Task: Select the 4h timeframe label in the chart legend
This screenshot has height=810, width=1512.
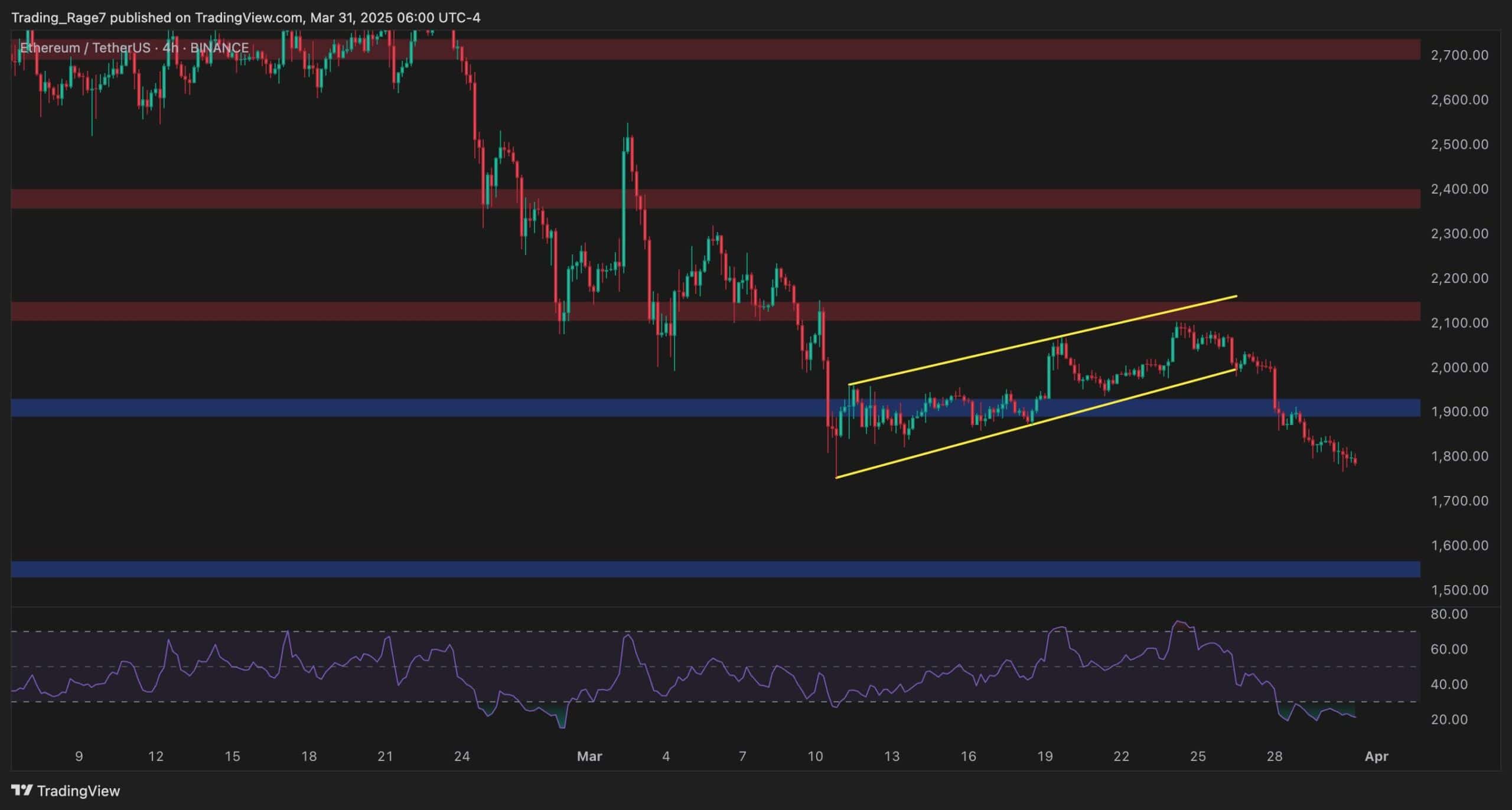Action: coord(168,48)
